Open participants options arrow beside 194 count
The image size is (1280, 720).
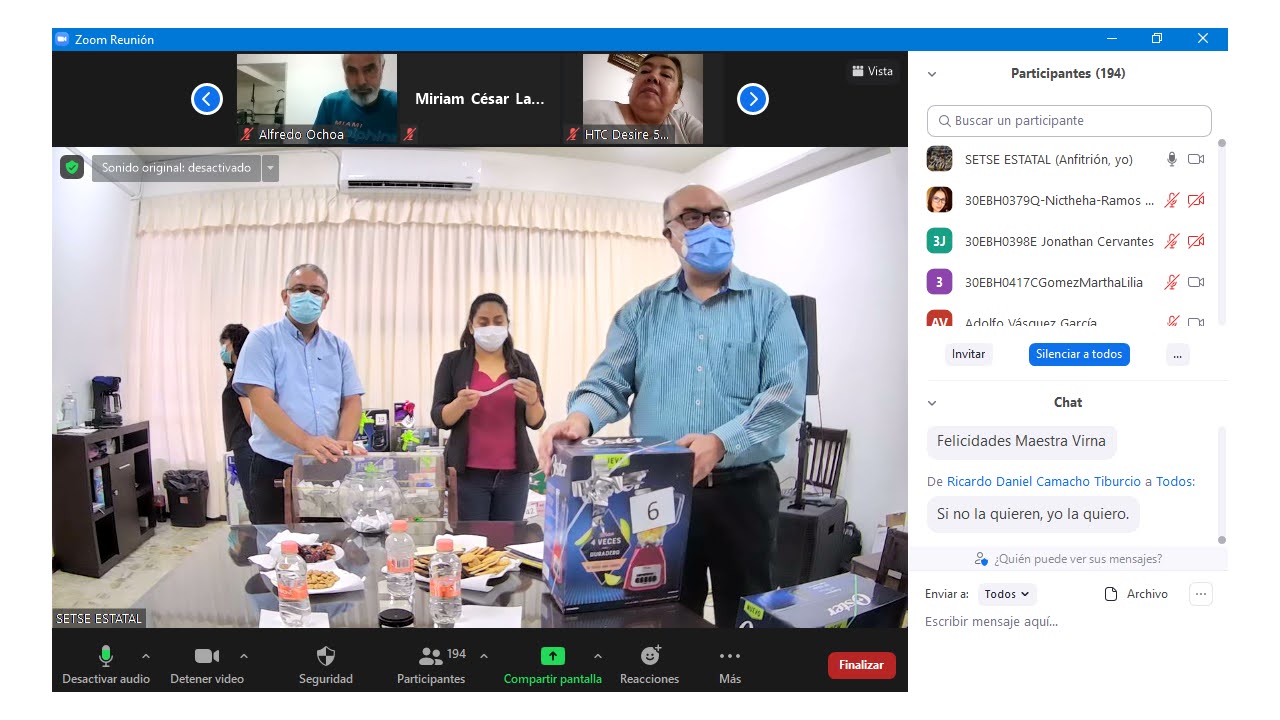click(x=484, y=656)
